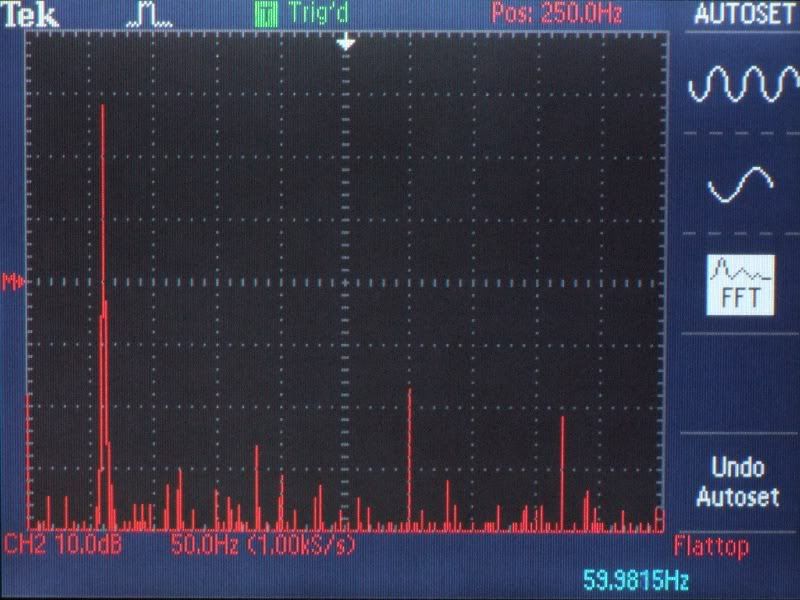Click the Trig'd status text

[x=318, y=13]
